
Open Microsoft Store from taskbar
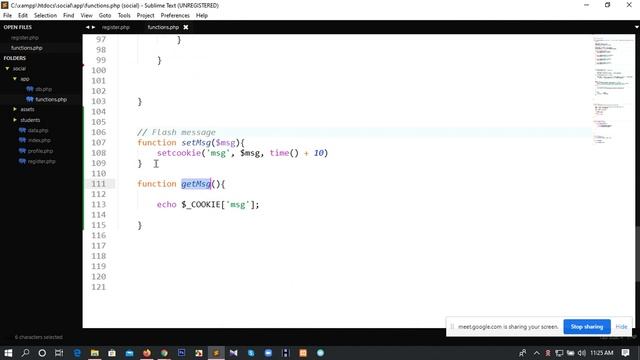point(112,353)
